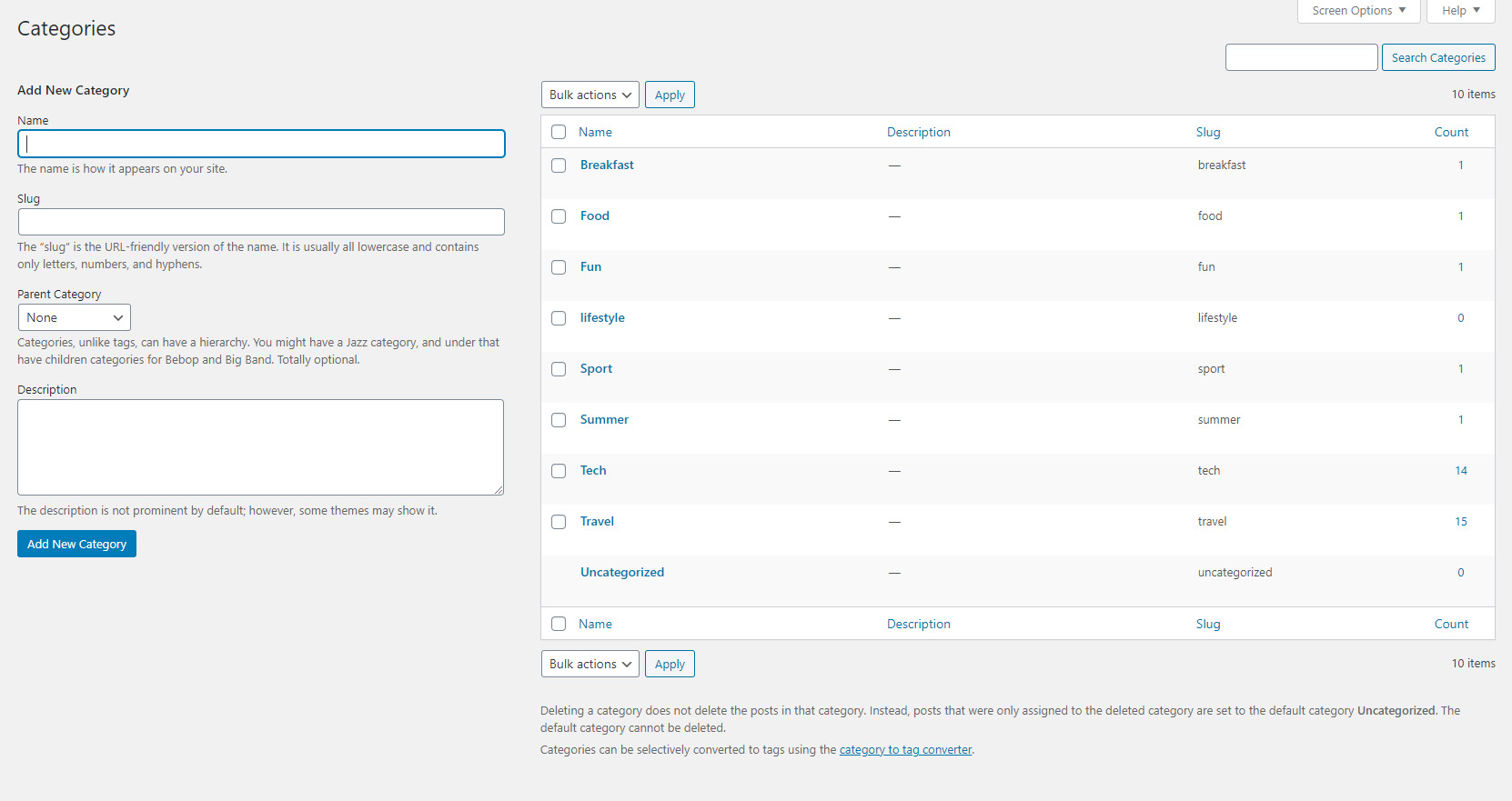The image size is (1512, 801).
Task: Open the top Bulk actions dropdown
Action: pyautogui.click(x=590, y=95)
